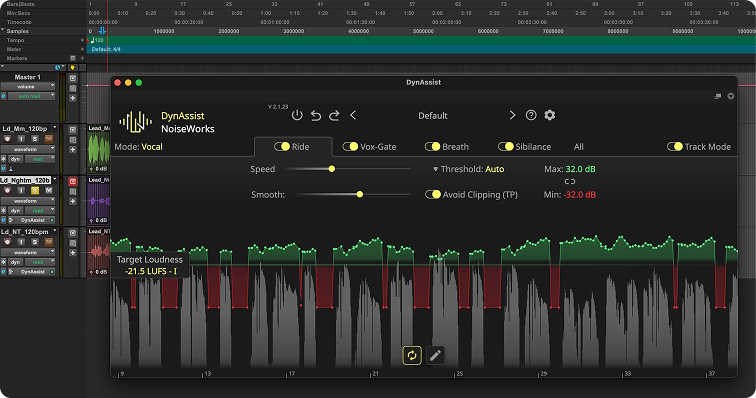Viewport: 756px width, 398px height.
Task: Click the Max 32.0 dB value
Action: pyautogui.click(x=580, y=169)
